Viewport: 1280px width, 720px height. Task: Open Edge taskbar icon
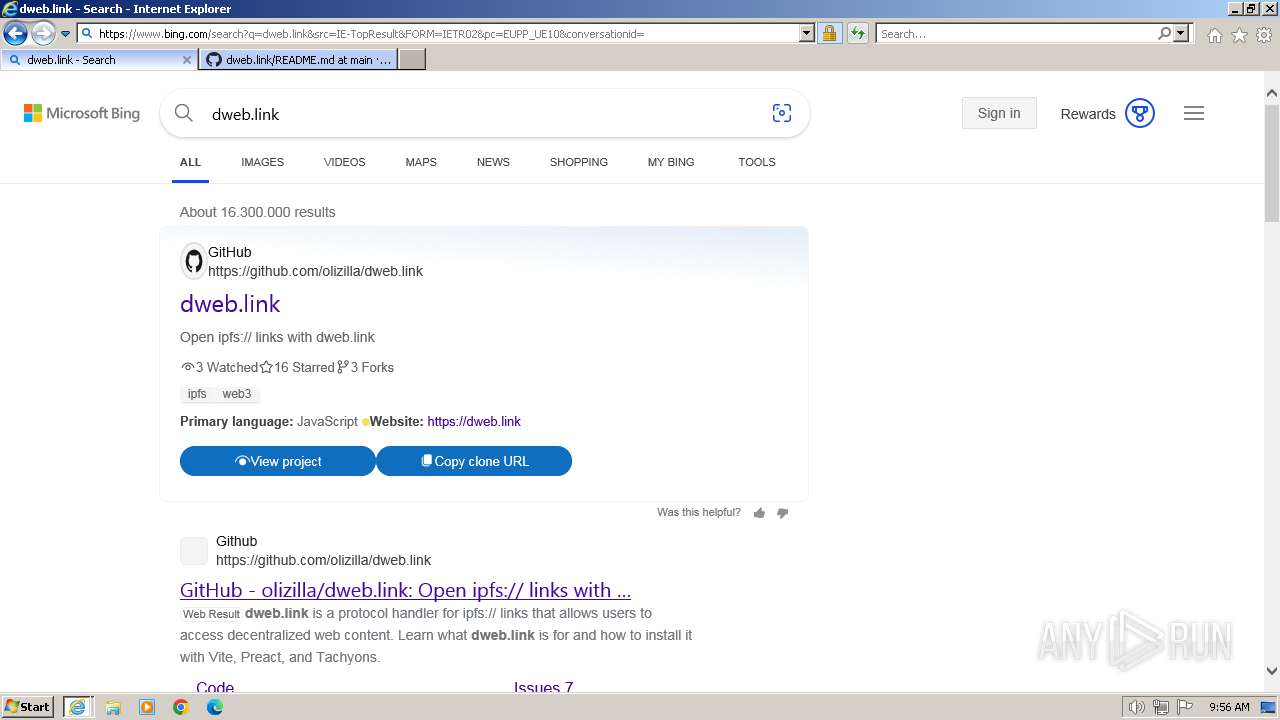(x=215, y=707)
